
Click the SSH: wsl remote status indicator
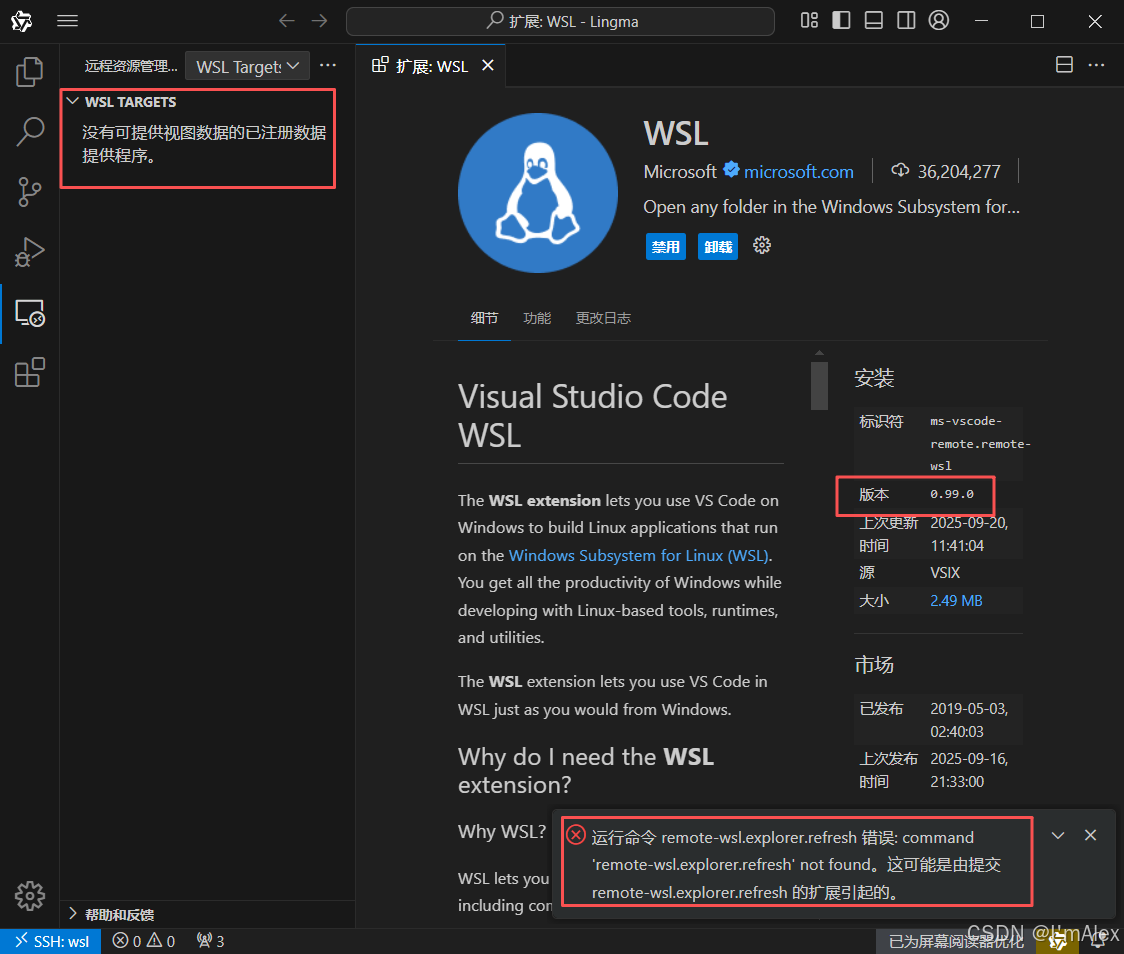click(52, 941)
